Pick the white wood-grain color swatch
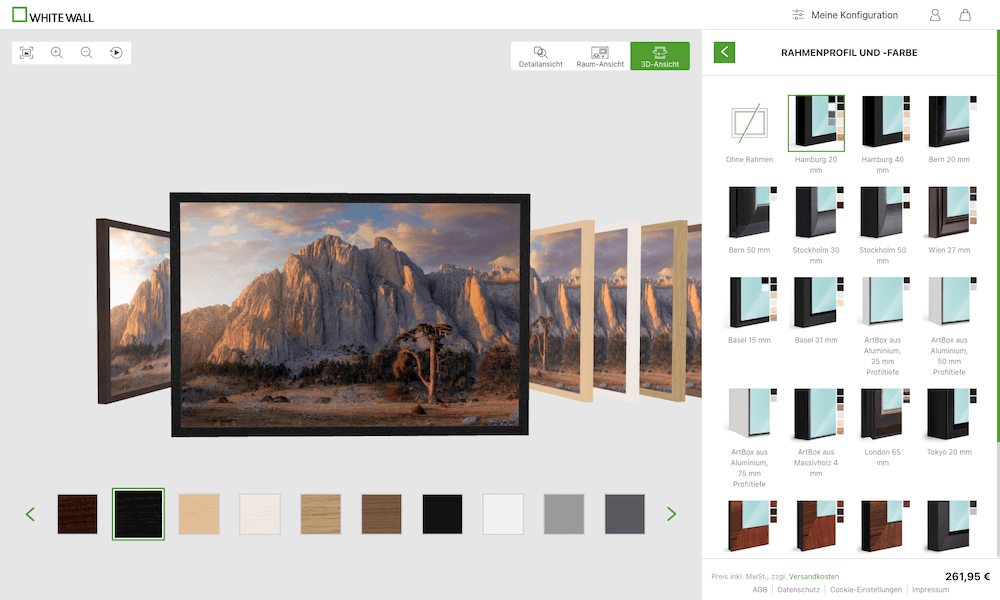Image resolution: width=1000 pixels, height=600 pixels. pyautogui.click(x=260, y=514)
